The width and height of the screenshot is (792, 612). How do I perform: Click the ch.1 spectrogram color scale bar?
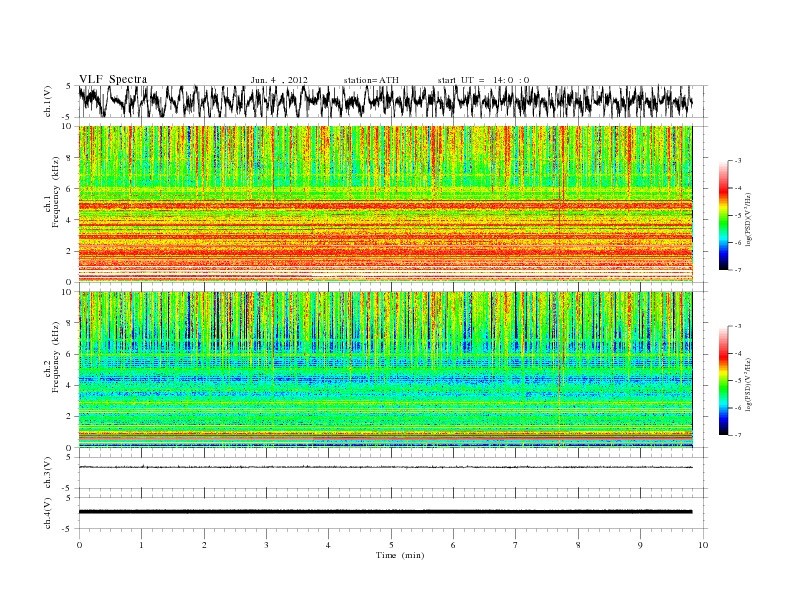point(724,215)
